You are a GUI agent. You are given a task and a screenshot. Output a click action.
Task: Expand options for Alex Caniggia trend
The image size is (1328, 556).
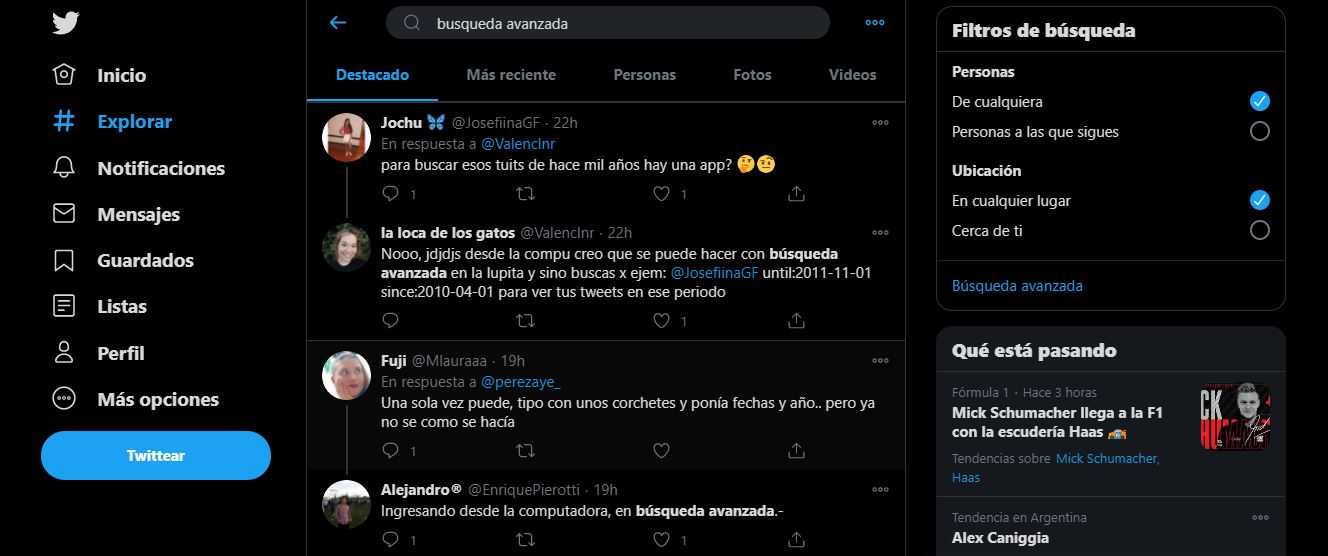(x=1260, y=517)
